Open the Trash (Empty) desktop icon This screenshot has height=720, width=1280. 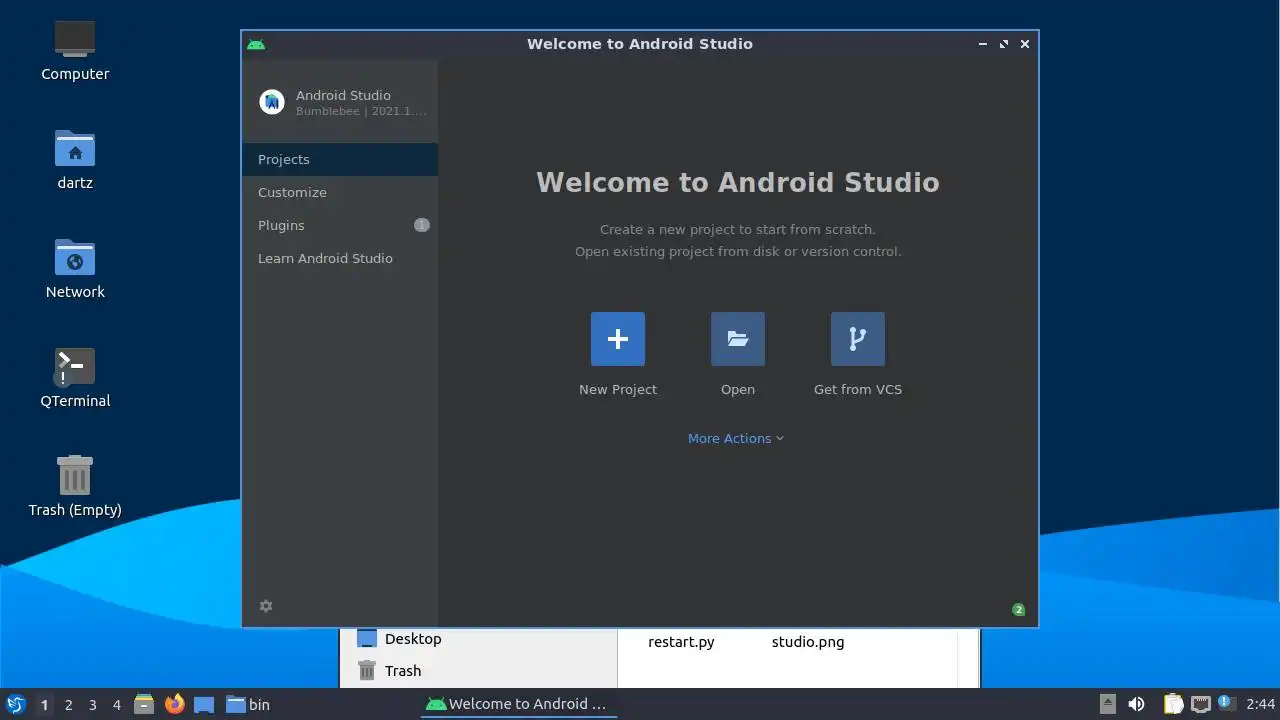[75, 475]
